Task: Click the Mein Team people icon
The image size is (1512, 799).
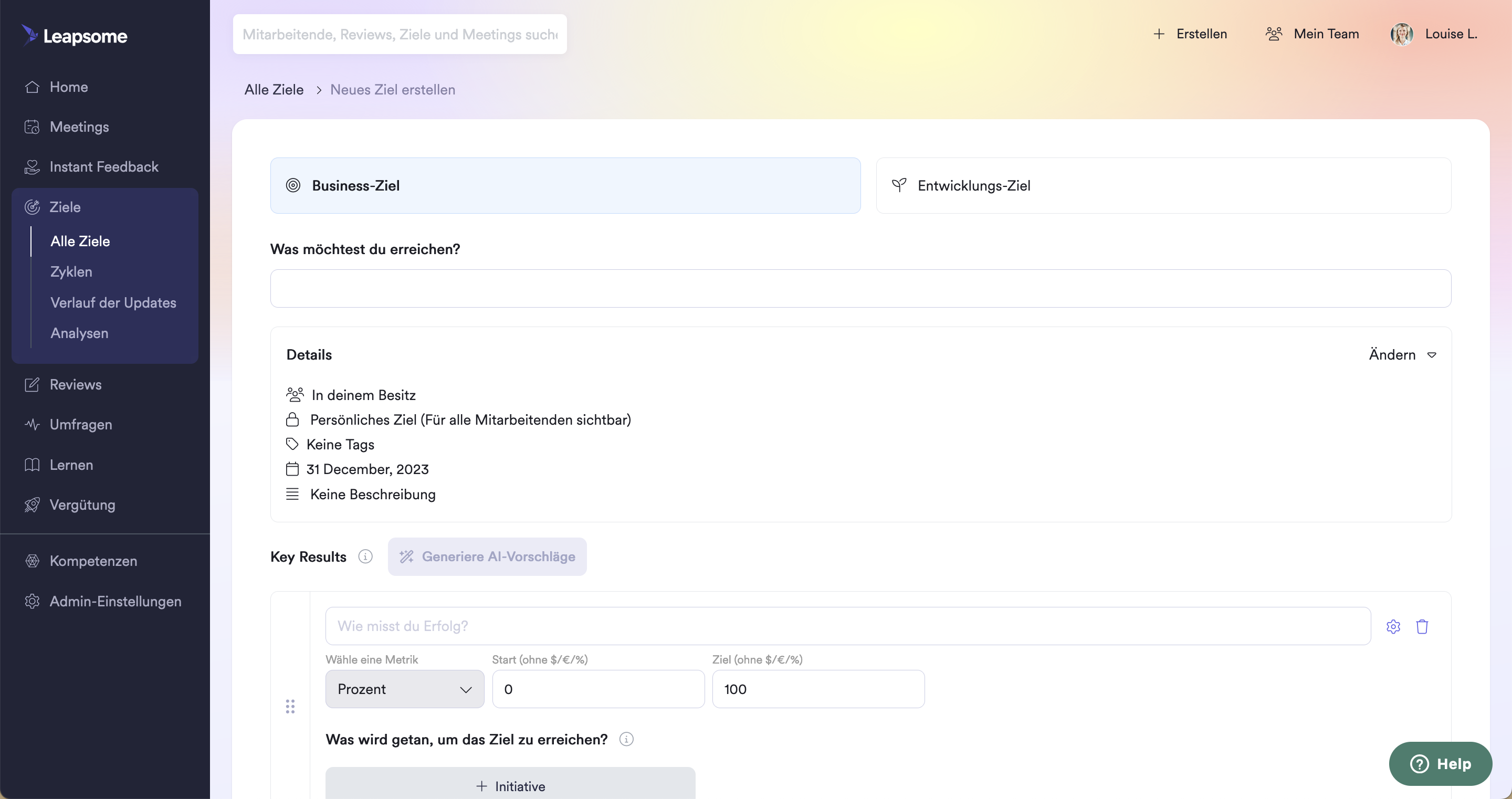Action: coord(1274,34)
